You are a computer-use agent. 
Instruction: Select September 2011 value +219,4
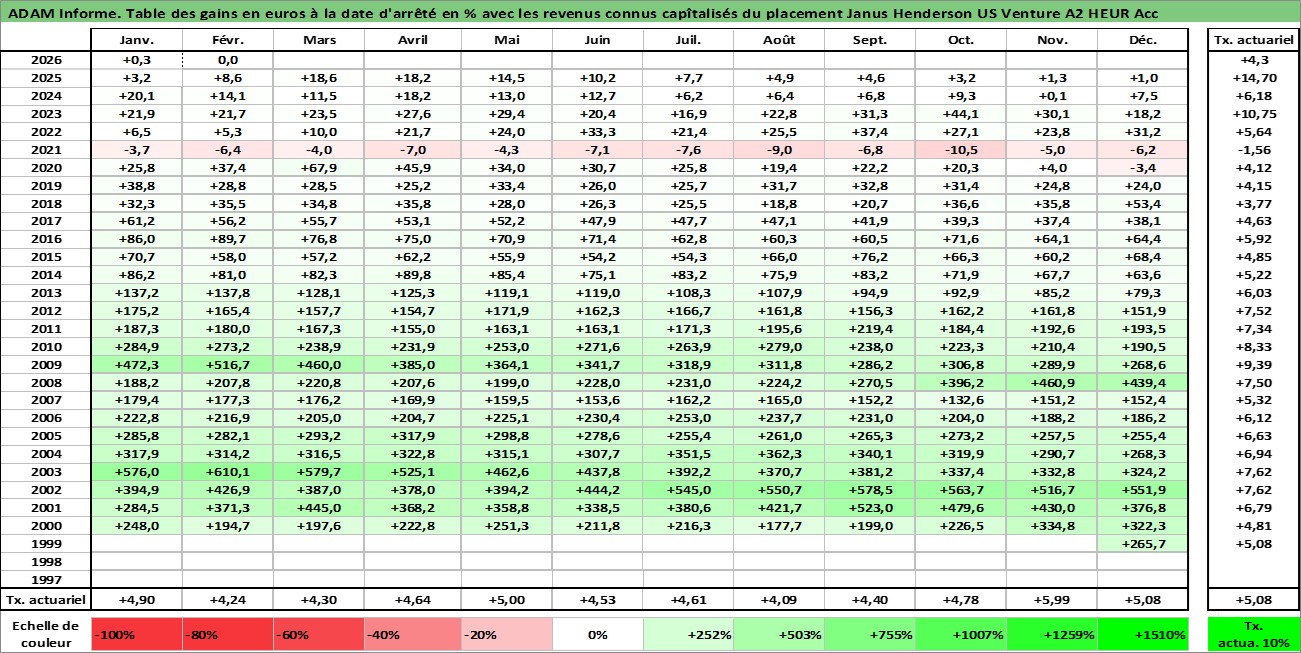[x=868, y=328]
